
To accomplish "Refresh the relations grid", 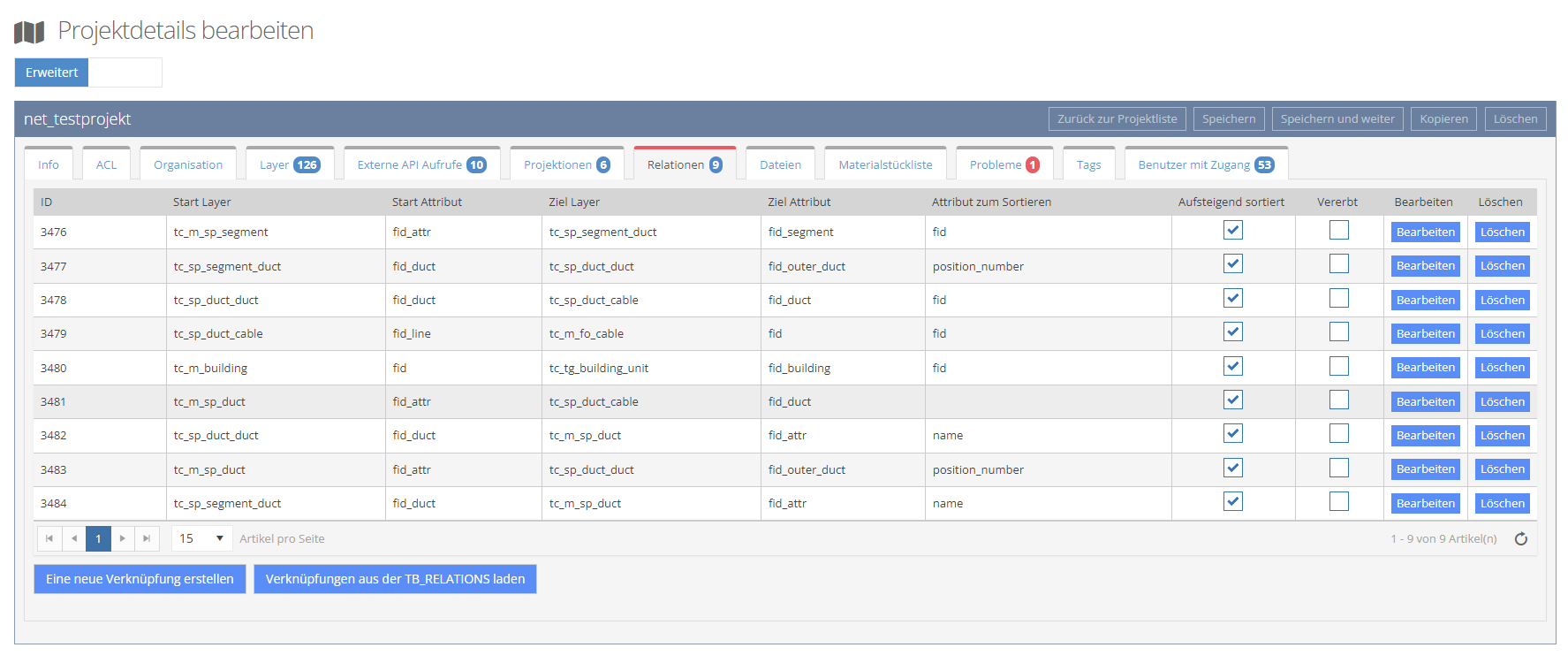I will [x=1520, y=538].
